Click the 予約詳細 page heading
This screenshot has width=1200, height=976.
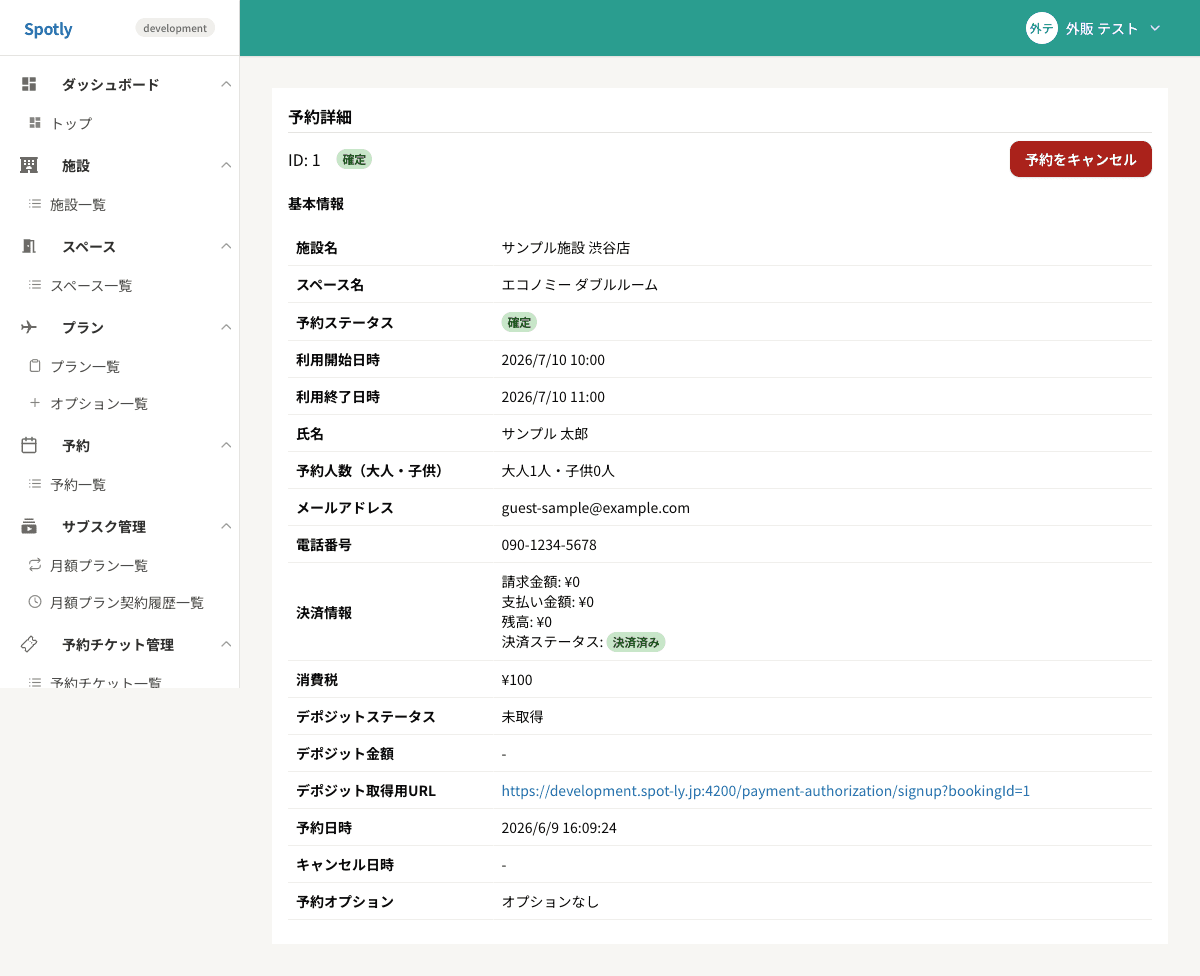tap(320, 117)
